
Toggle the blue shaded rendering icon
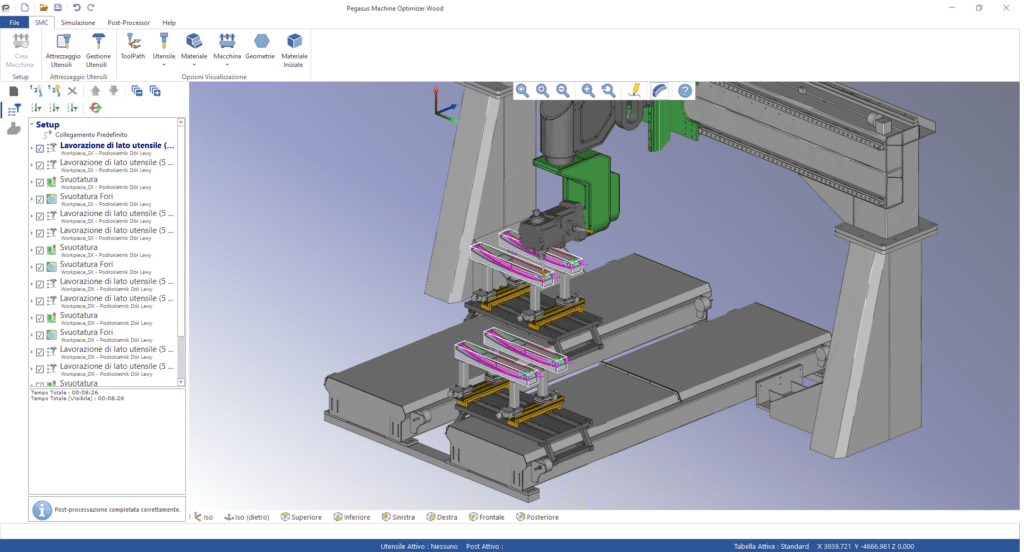click(660, 91)
